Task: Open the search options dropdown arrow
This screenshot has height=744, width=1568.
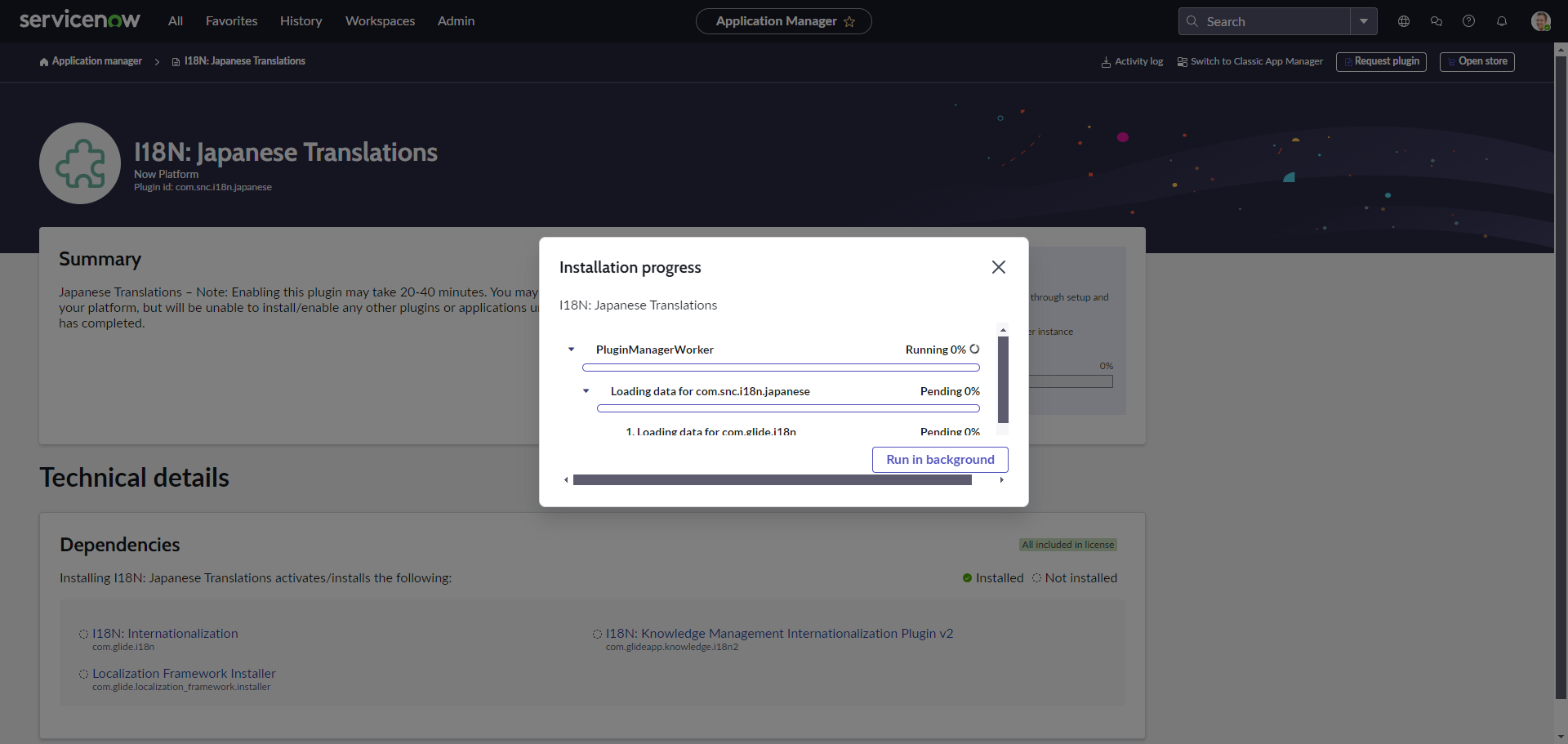Action: [x=1364, y=21]
